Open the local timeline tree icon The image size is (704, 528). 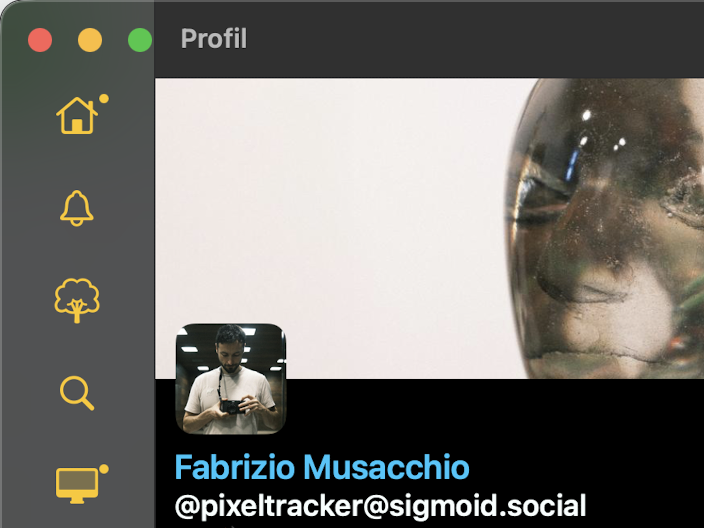tap(77, 300)
